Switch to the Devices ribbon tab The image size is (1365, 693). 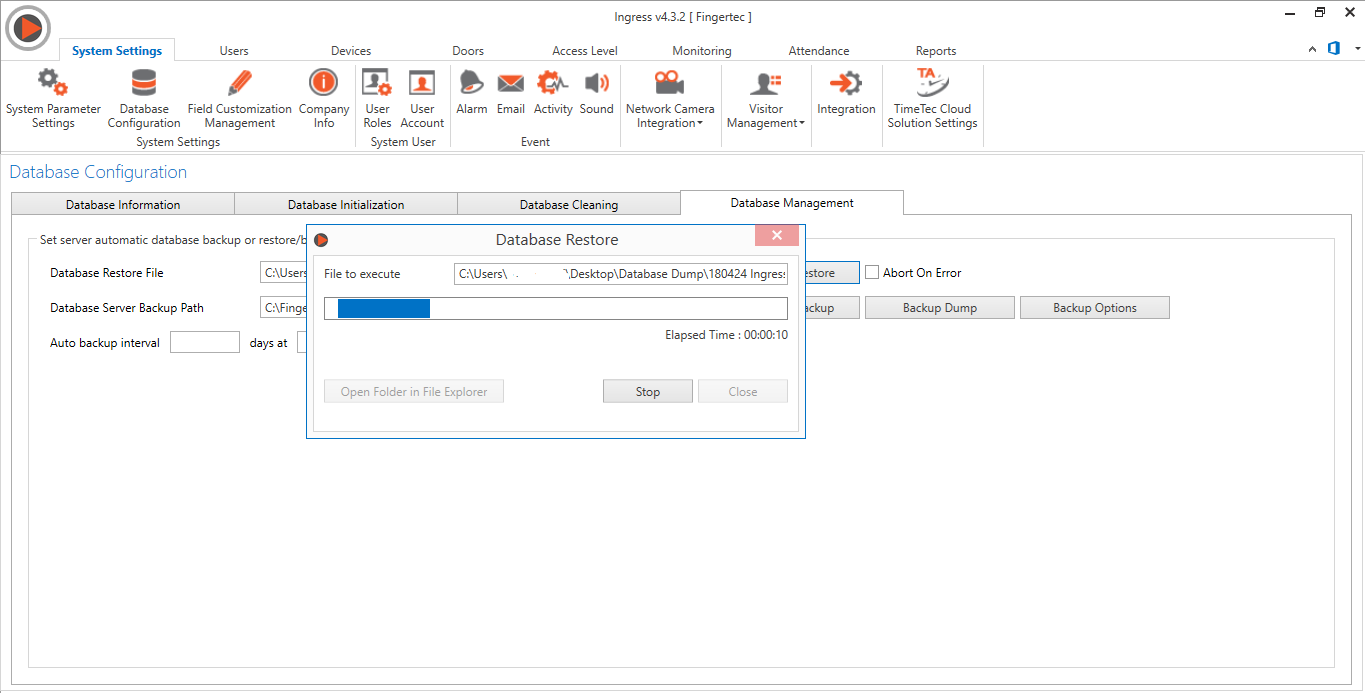pyautogui.click(x=351, y=51)
